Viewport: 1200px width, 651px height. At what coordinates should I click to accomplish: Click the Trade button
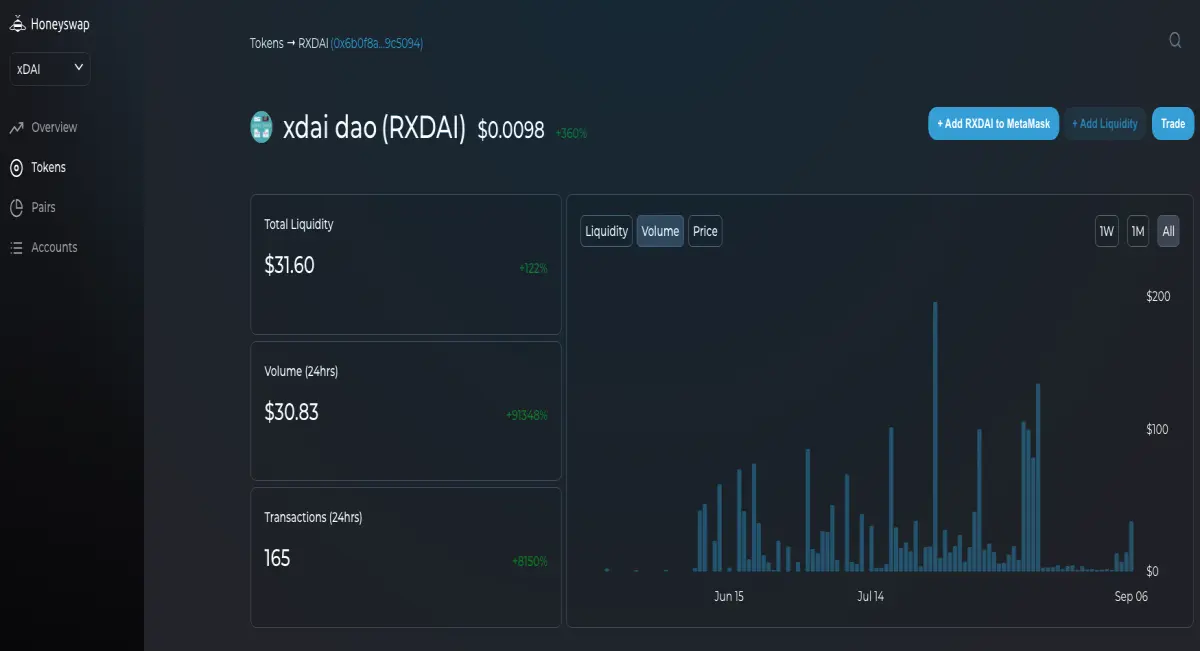[1173, 124]
